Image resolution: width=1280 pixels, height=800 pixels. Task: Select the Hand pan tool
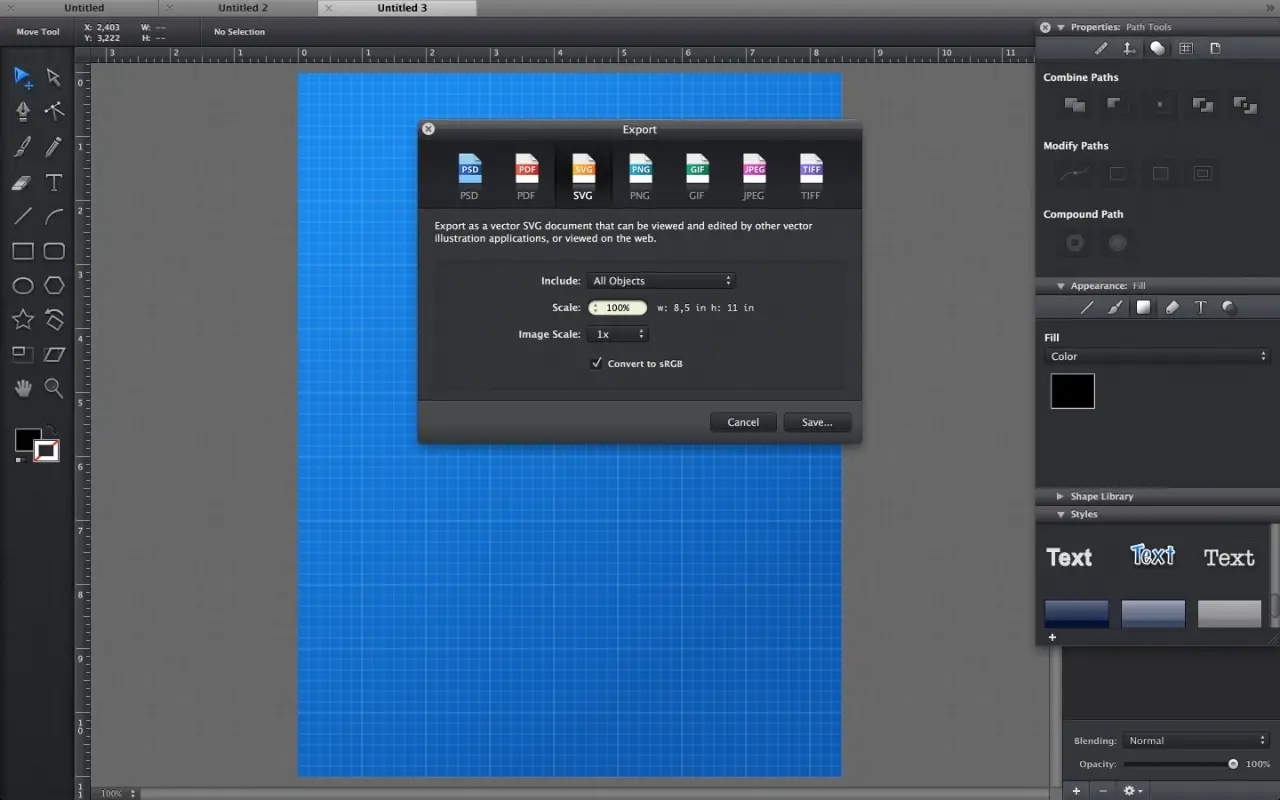23,388
